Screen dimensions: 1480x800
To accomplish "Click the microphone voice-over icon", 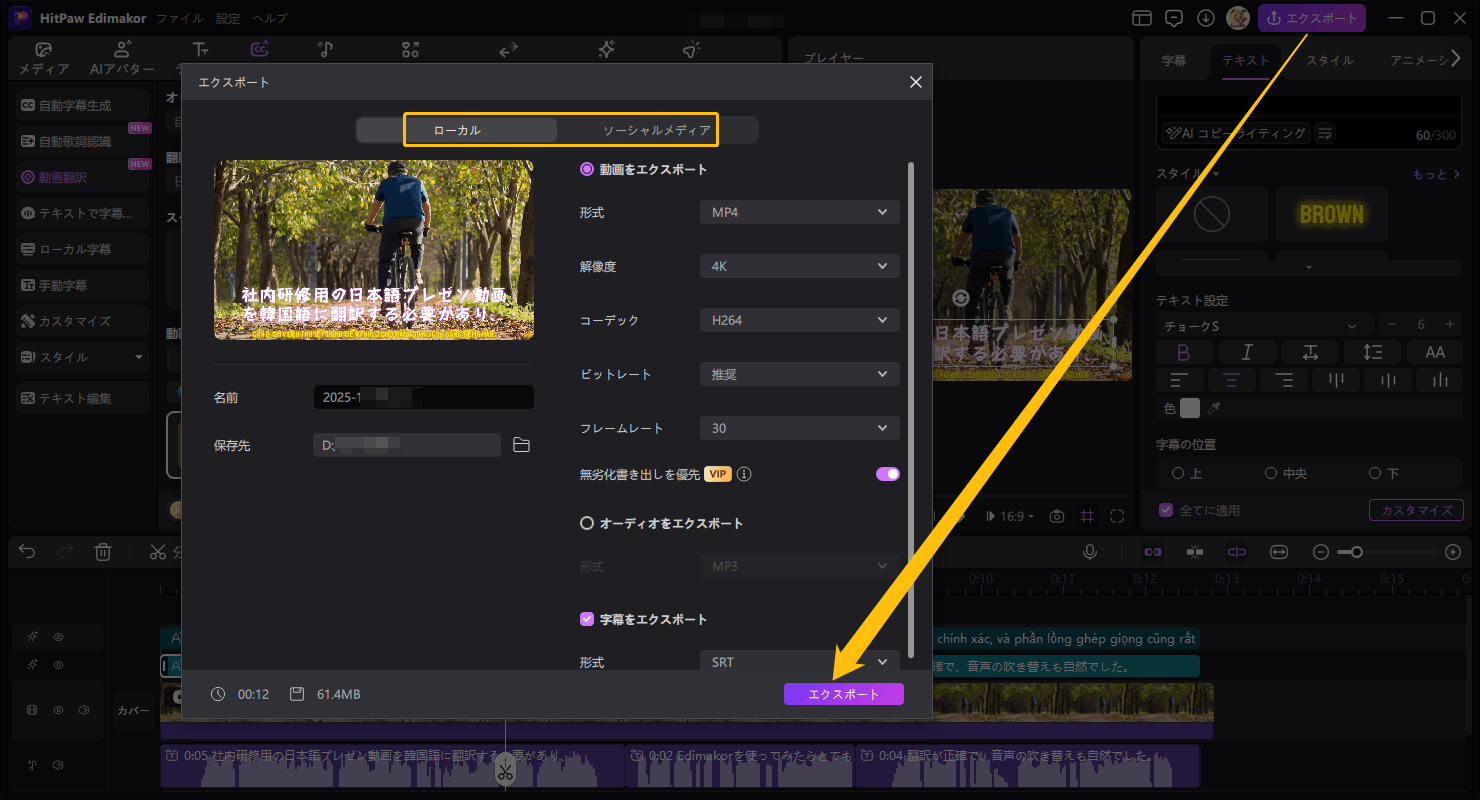I will [x=1089, y=552].
